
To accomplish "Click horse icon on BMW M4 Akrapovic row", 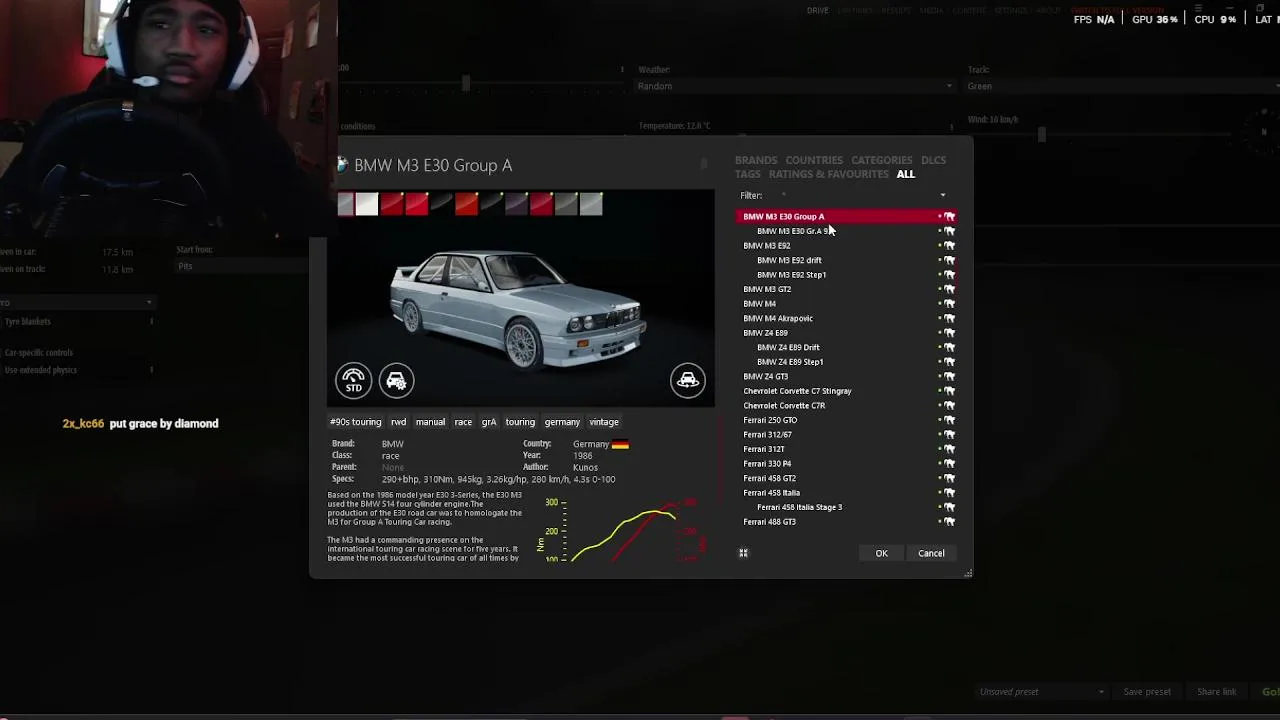I will (949, 318).
